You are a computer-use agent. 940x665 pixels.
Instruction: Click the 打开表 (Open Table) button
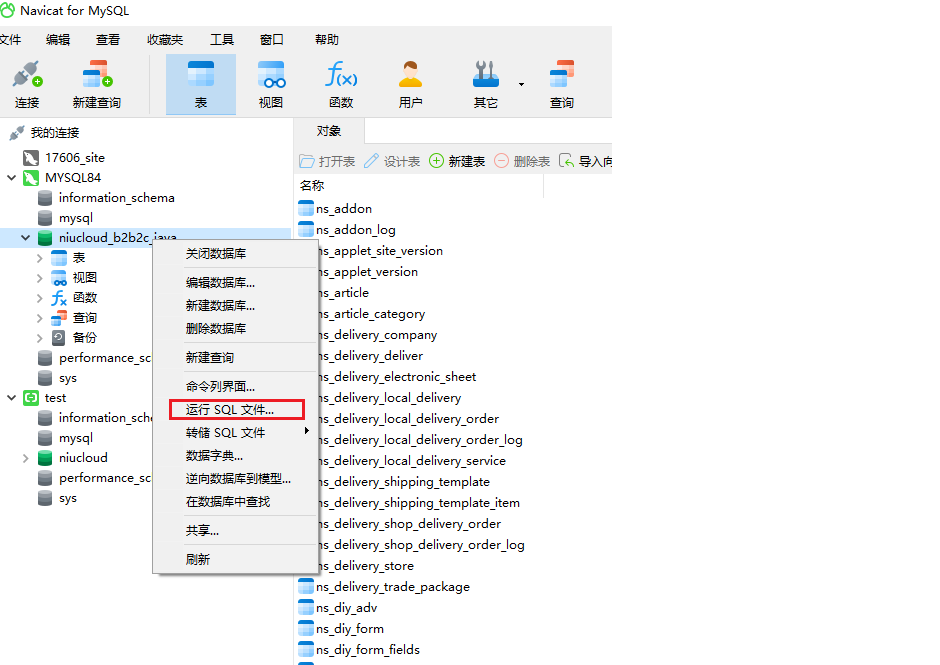(327, 161)
